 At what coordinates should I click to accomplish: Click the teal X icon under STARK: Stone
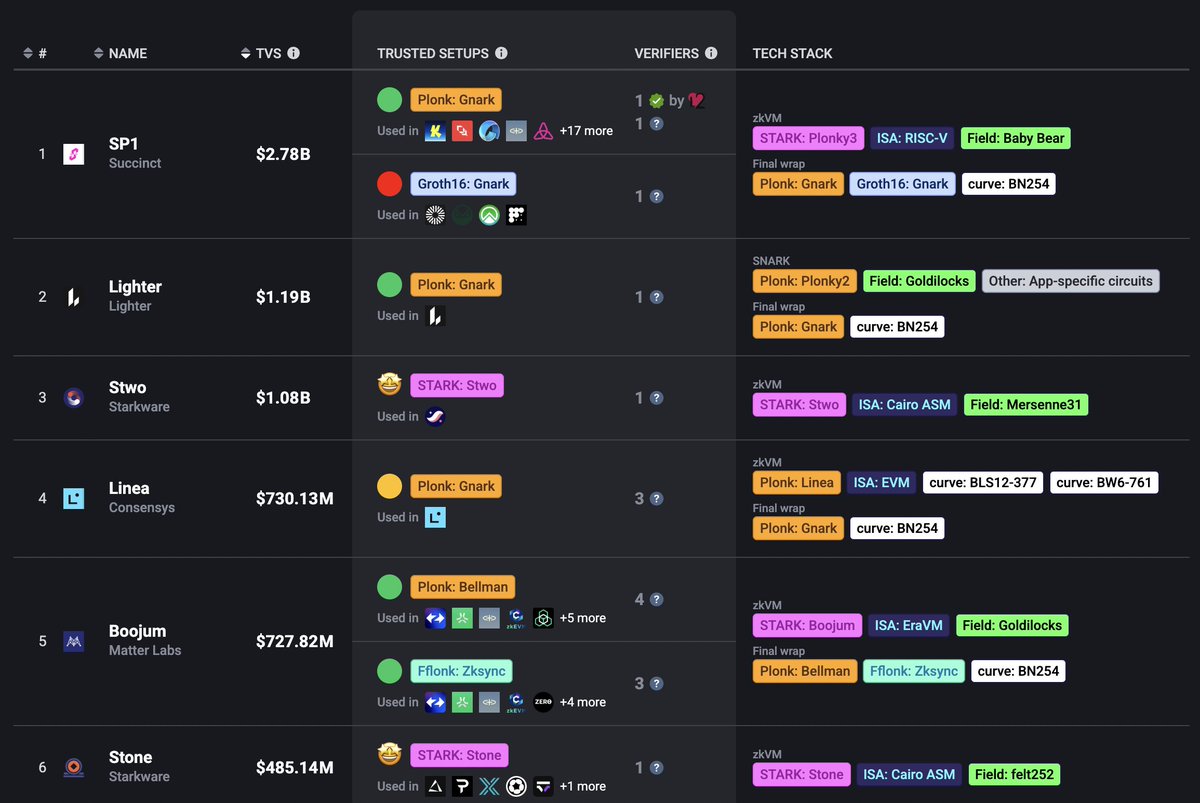point(489,786)
